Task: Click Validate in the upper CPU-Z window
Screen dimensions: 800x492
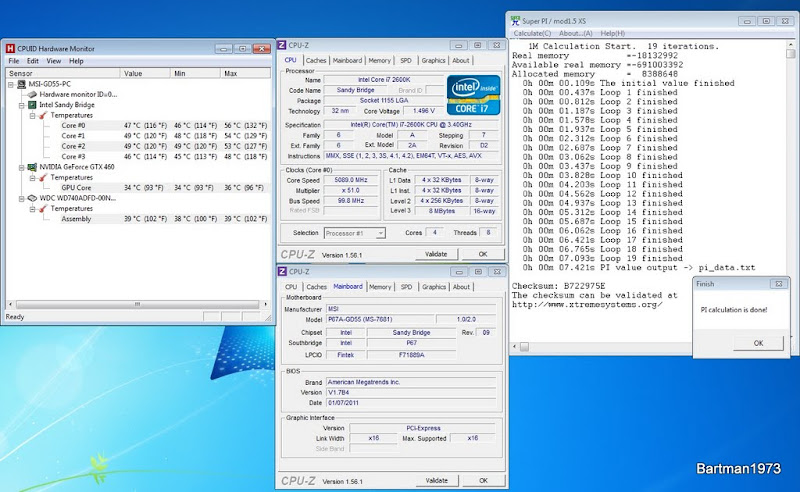Action: (436, 254)
